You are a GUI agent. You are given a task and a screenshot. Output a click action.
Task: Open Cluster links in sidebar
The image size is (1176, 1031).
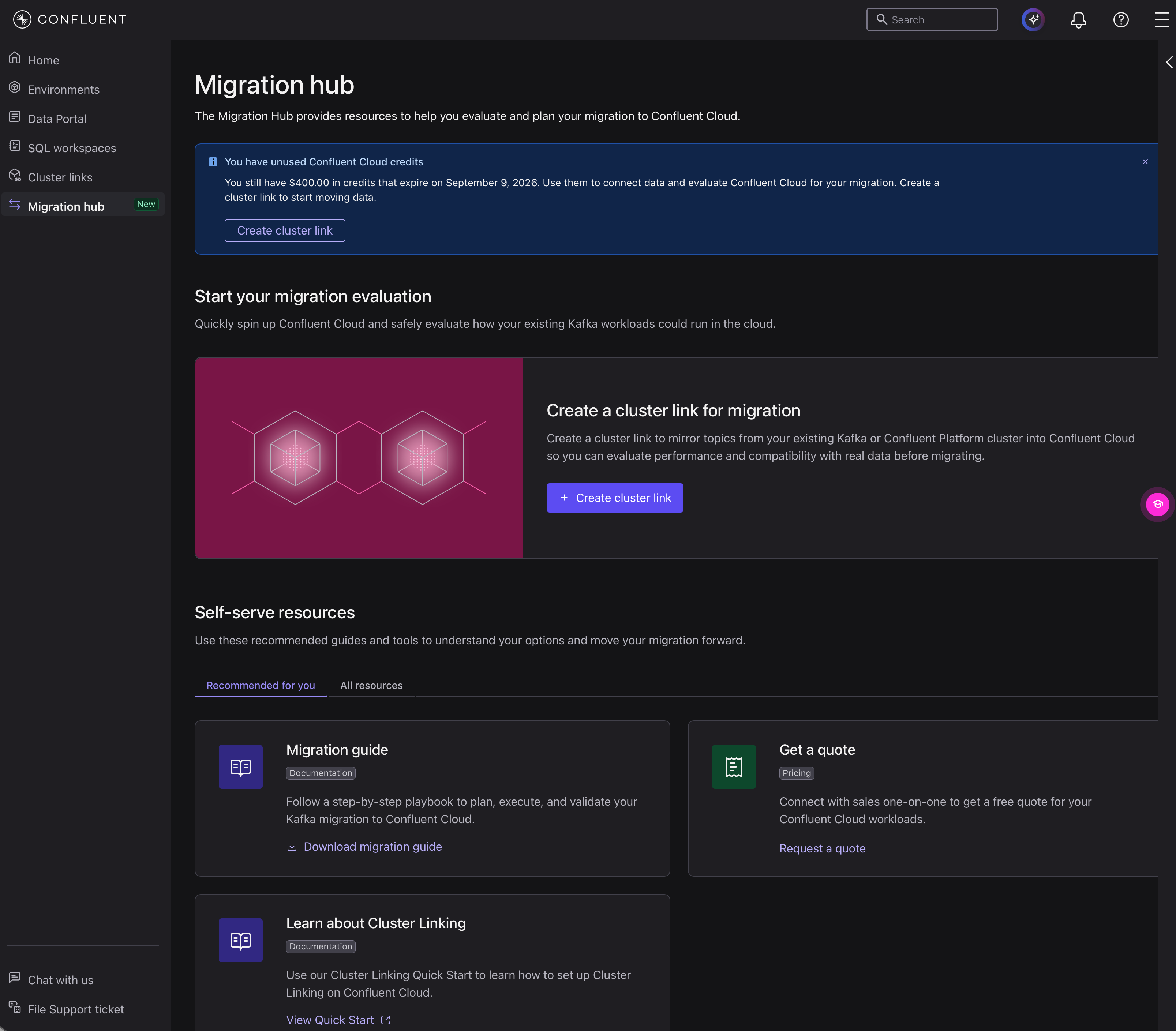click(x=60, y=177)
